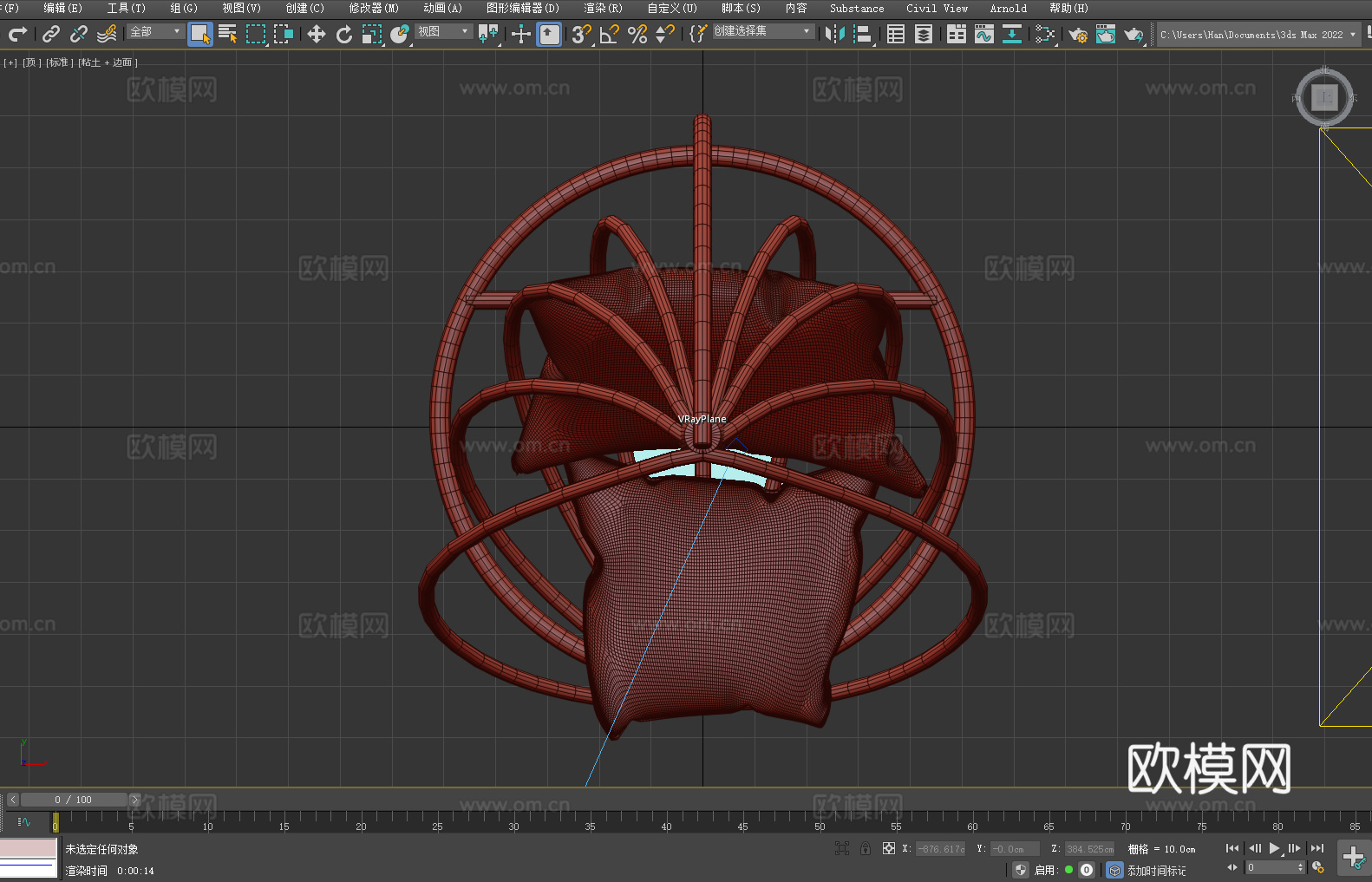
Task: Click the Redo arrow icon
Action: tap(17, 34)
